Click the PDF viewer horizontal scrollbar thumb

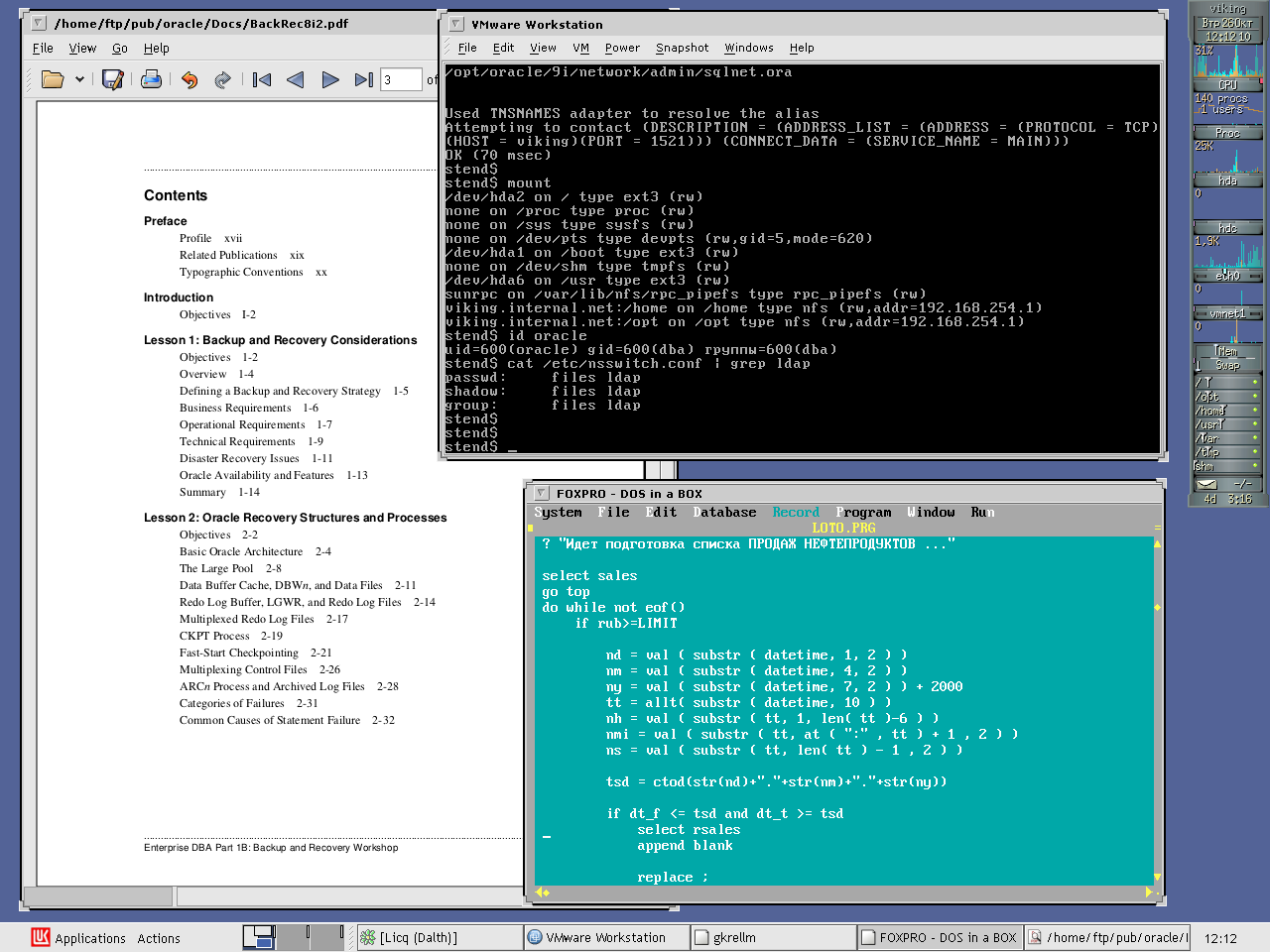(97, 897)
